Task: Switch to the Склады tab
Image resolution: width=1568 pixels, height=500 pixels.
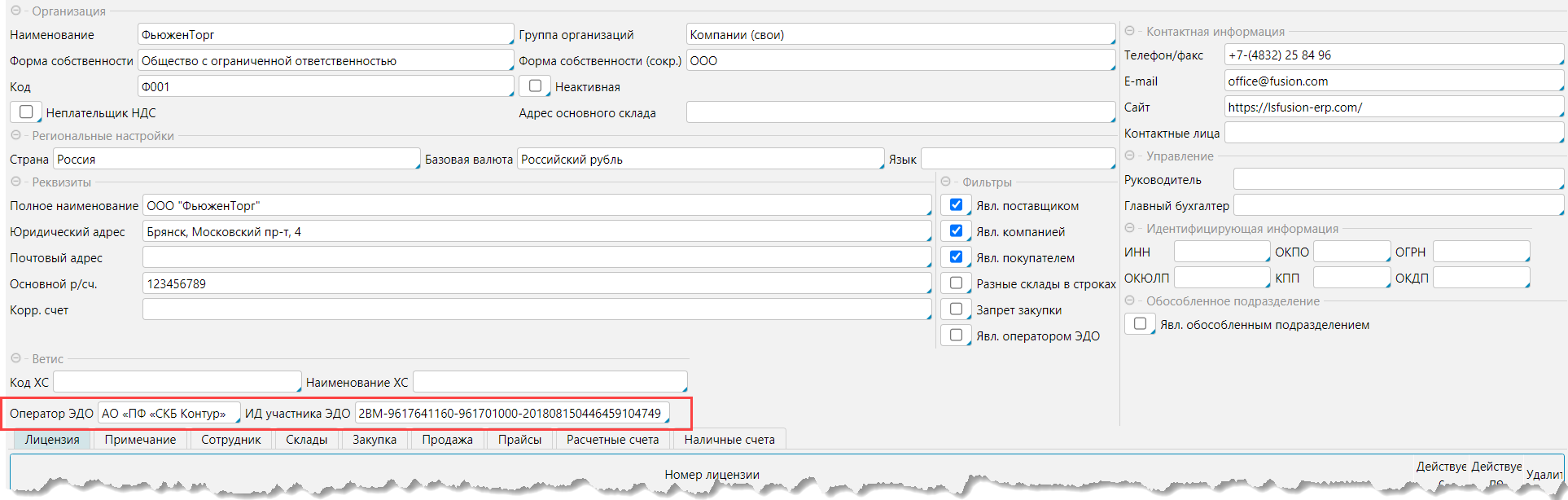Action: pyautogui.click(x=306, y=440)
